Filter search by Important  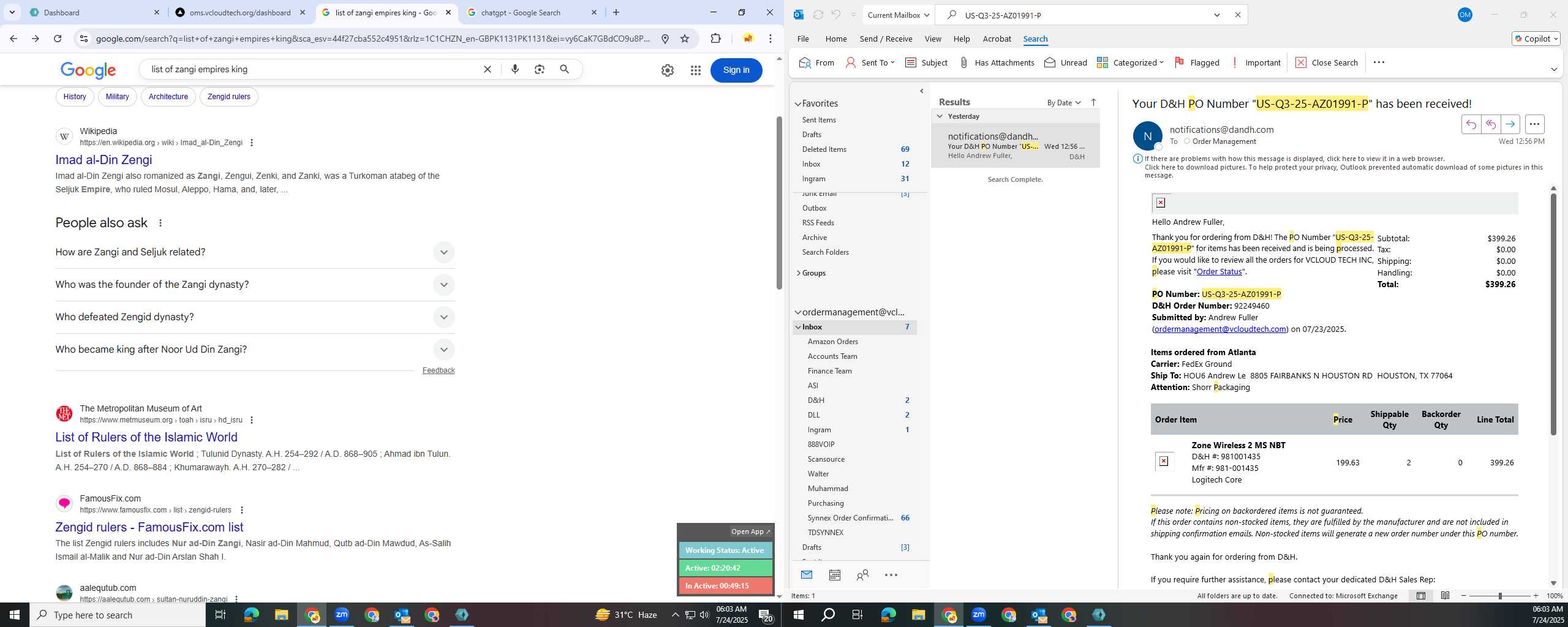[x=1256, y=62]
